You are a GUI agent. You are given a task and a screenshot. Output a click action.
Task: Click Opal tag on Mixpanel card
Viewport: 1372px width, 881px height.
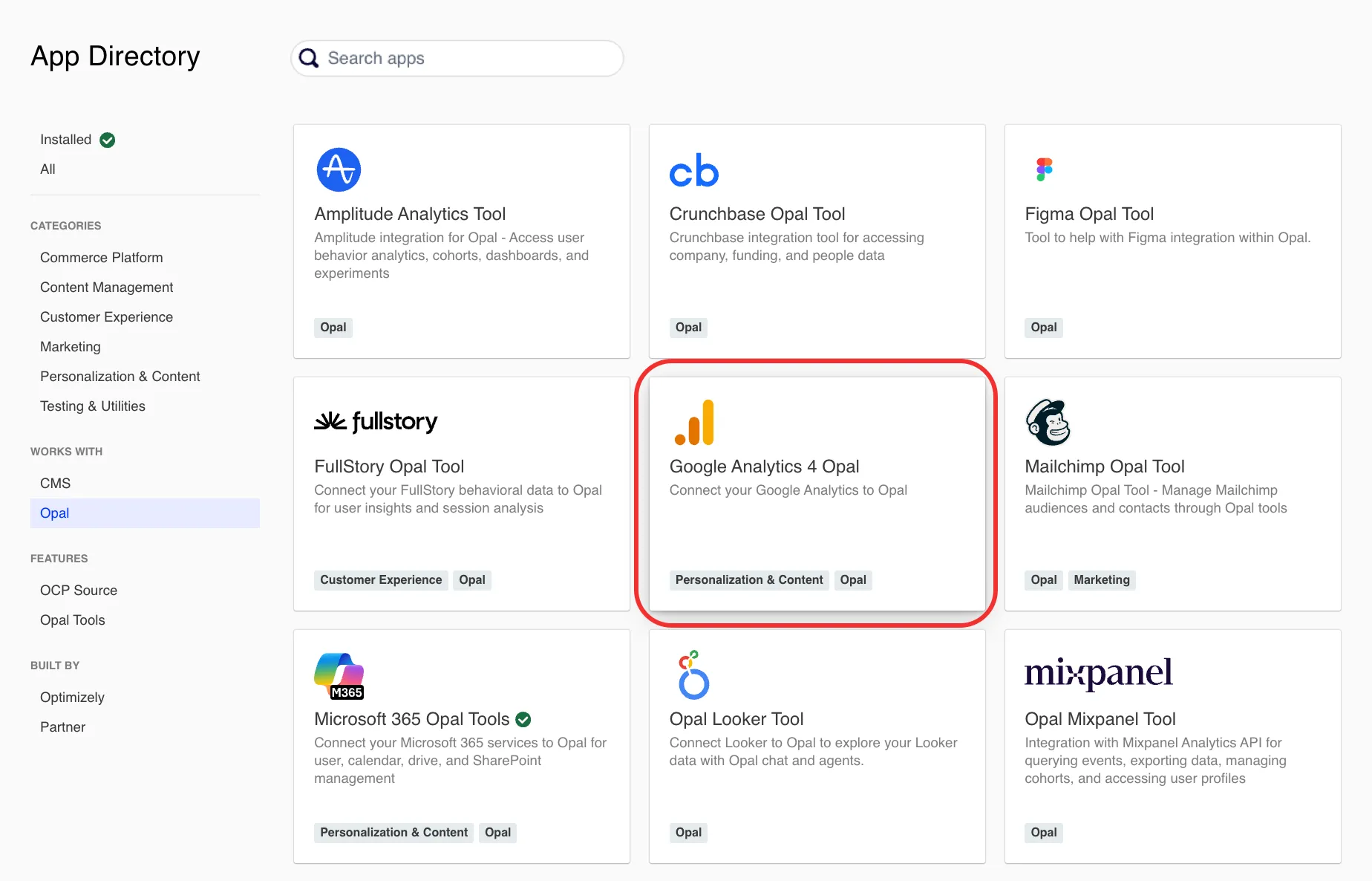pos(1044,833)
